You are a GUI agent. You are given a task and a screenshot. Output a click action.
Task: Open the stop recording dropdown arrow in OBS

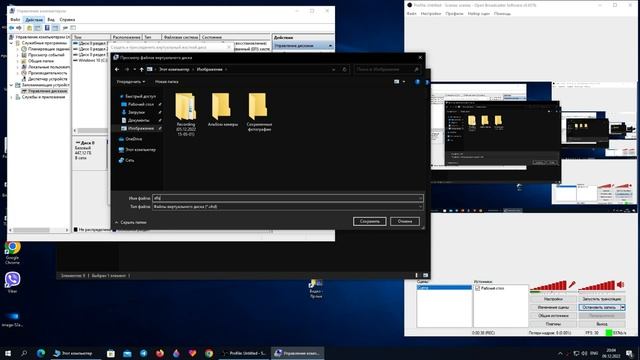click(623, 307)
